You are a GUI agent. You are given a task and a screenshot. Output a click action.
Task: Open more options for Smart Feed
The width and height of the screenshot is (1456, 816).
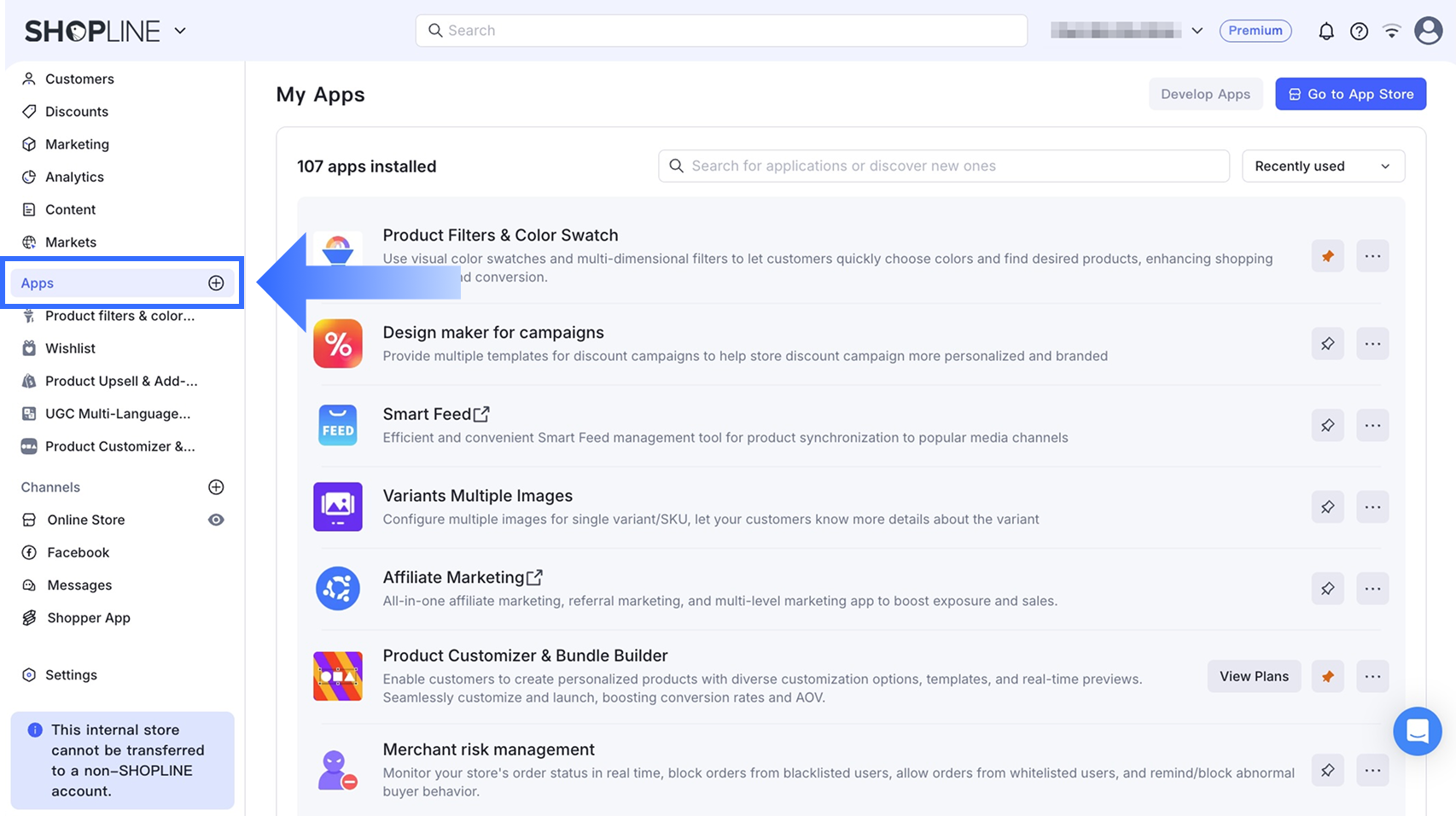click(1372, 425)
